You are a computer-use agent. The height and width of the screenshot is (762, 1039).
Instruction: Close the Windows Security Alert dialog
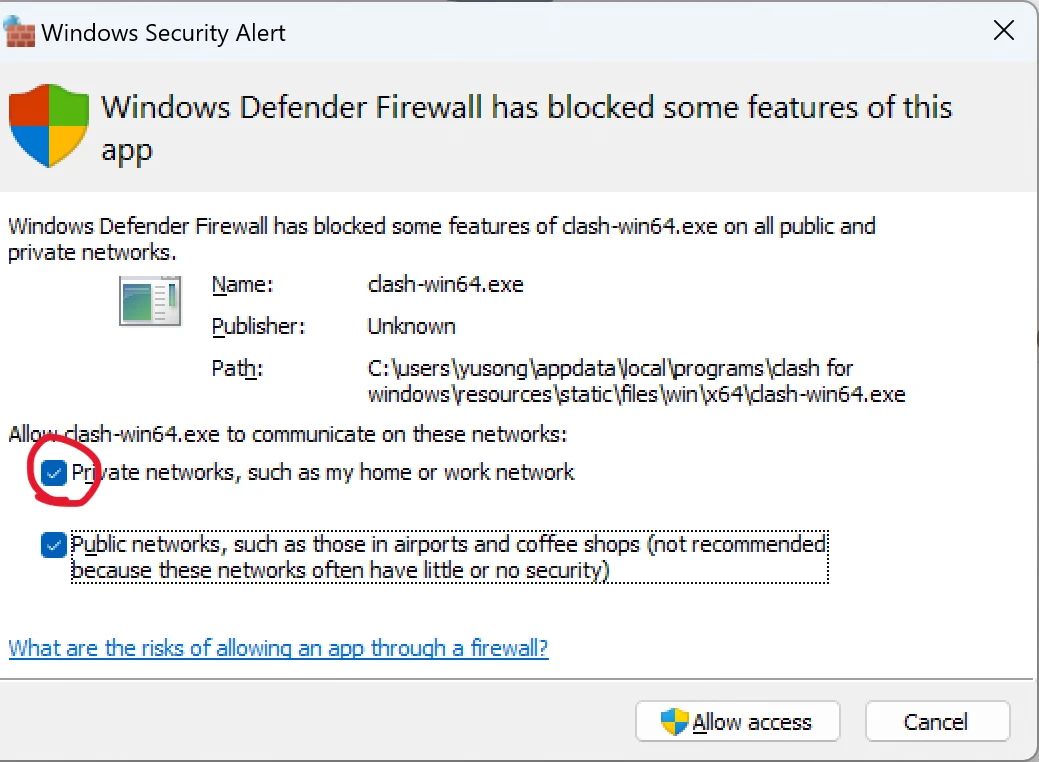(x=1003, y=31)
